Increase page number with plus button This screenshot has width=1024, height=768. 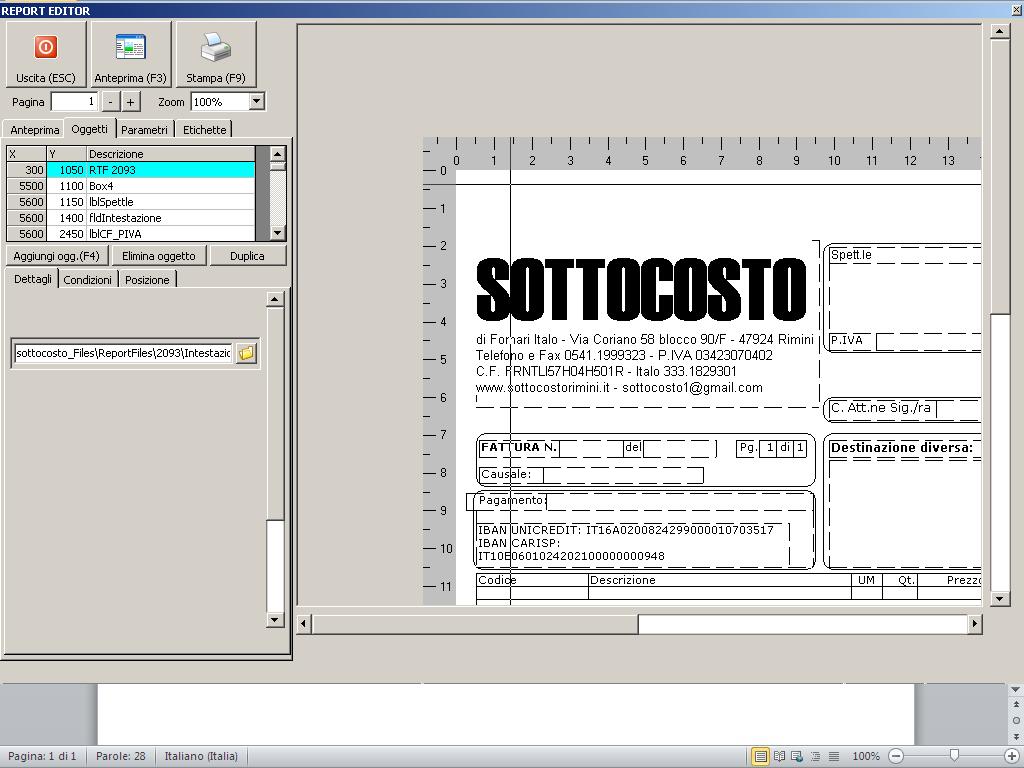(x=131, y=101)
